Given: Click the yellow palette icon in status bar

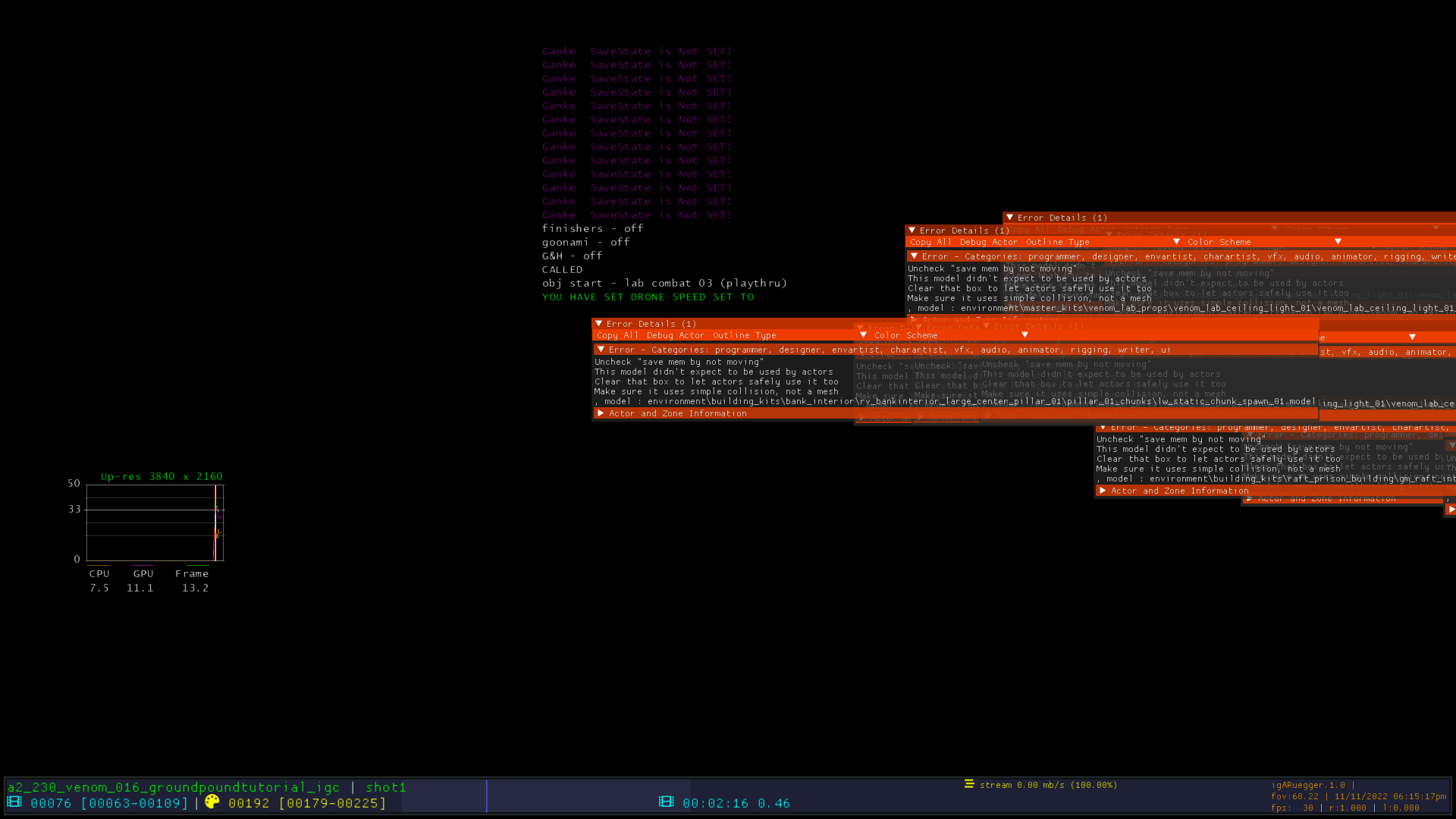Looking at the screenshot, I should [212, 802].
